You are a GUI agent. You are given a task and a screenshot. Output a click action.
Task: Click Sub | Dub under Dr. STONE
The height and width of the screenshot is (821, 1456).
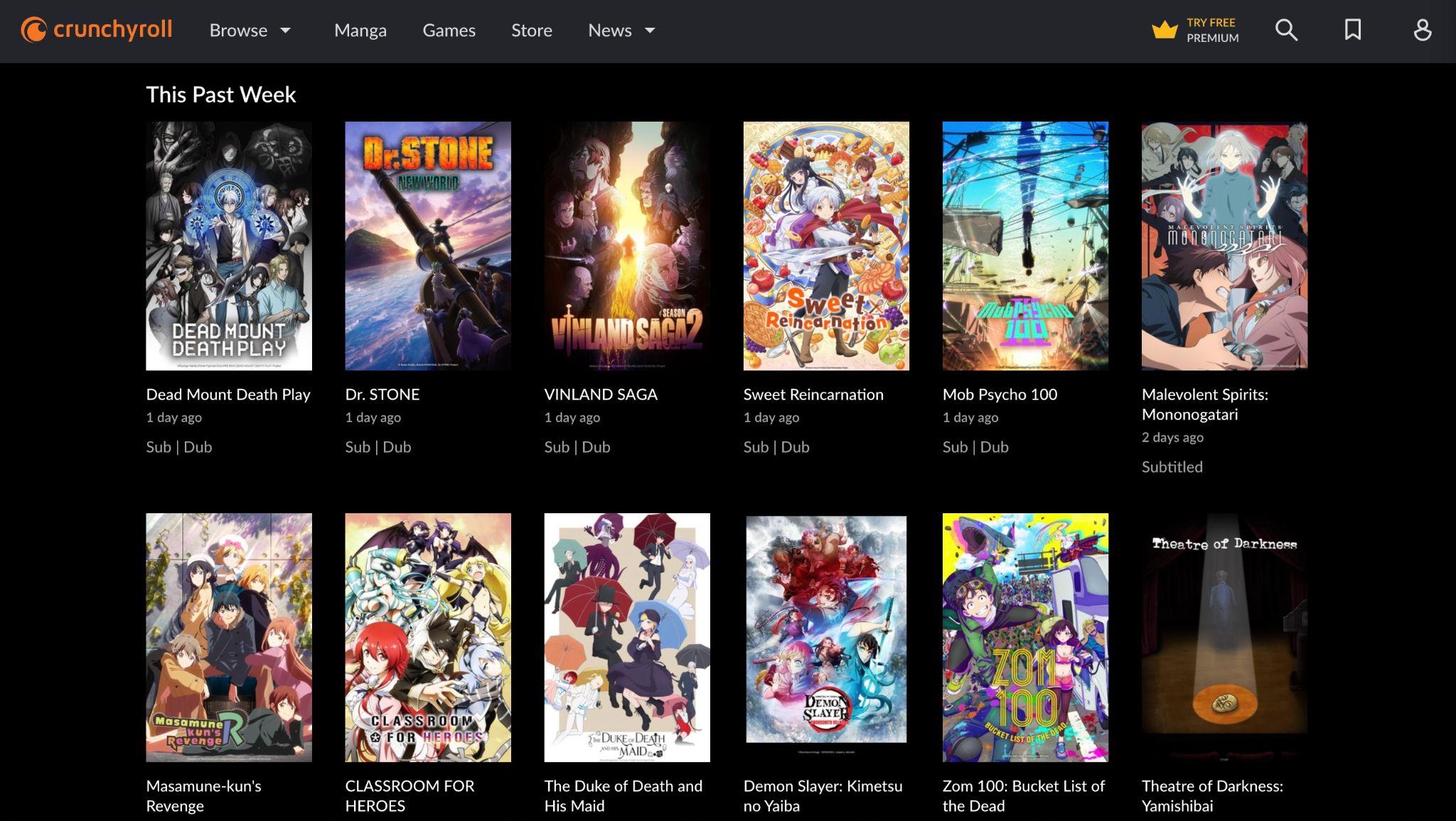pyautogui.click(x=378, y=447)
